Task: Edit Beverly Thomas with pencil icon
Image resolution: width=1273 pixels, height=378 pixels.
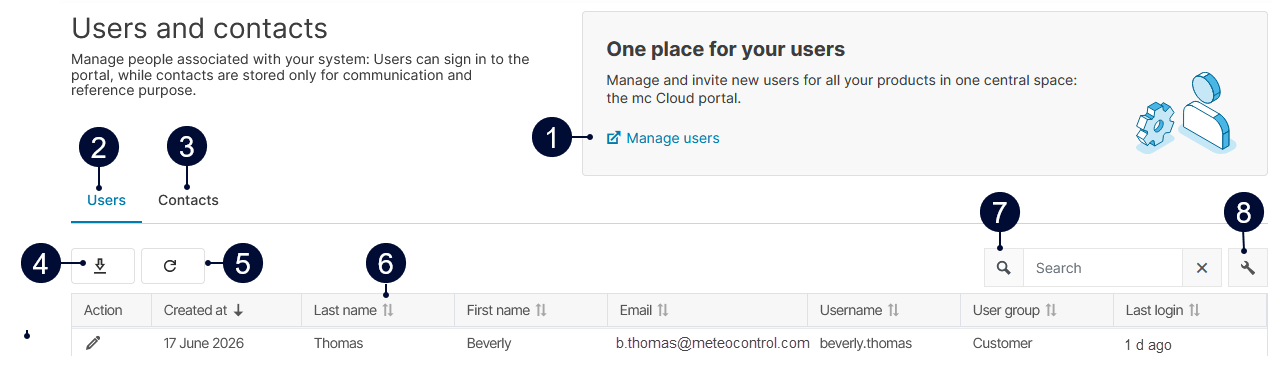Action: 93,343
